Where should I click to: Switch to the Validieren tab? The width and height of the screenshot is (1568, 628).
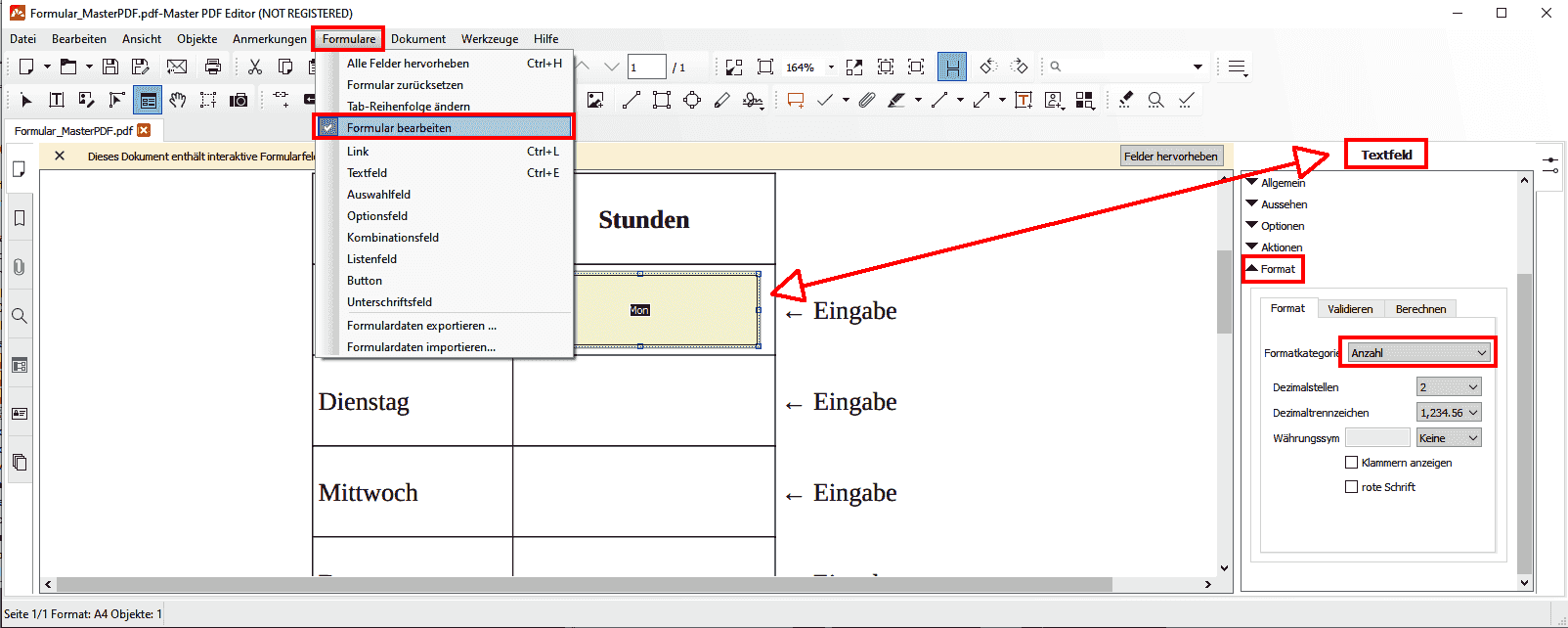[1349, 309]
